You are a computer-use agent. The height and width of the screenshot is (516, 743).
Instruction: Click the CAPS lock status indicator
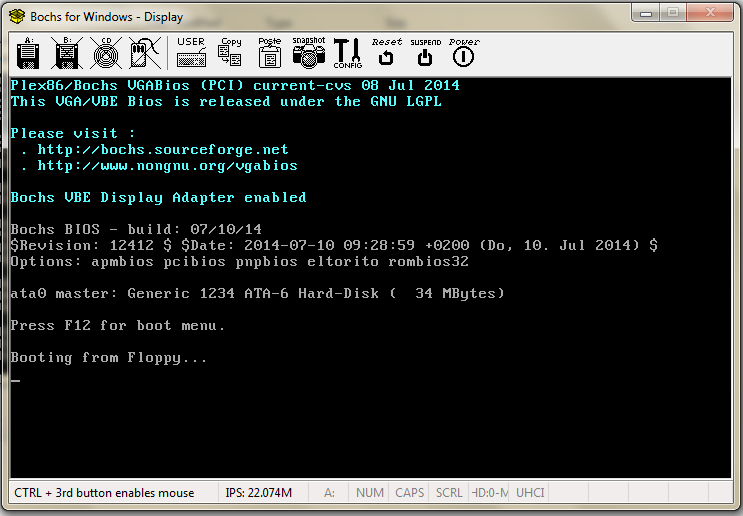[x=409, y=493]
